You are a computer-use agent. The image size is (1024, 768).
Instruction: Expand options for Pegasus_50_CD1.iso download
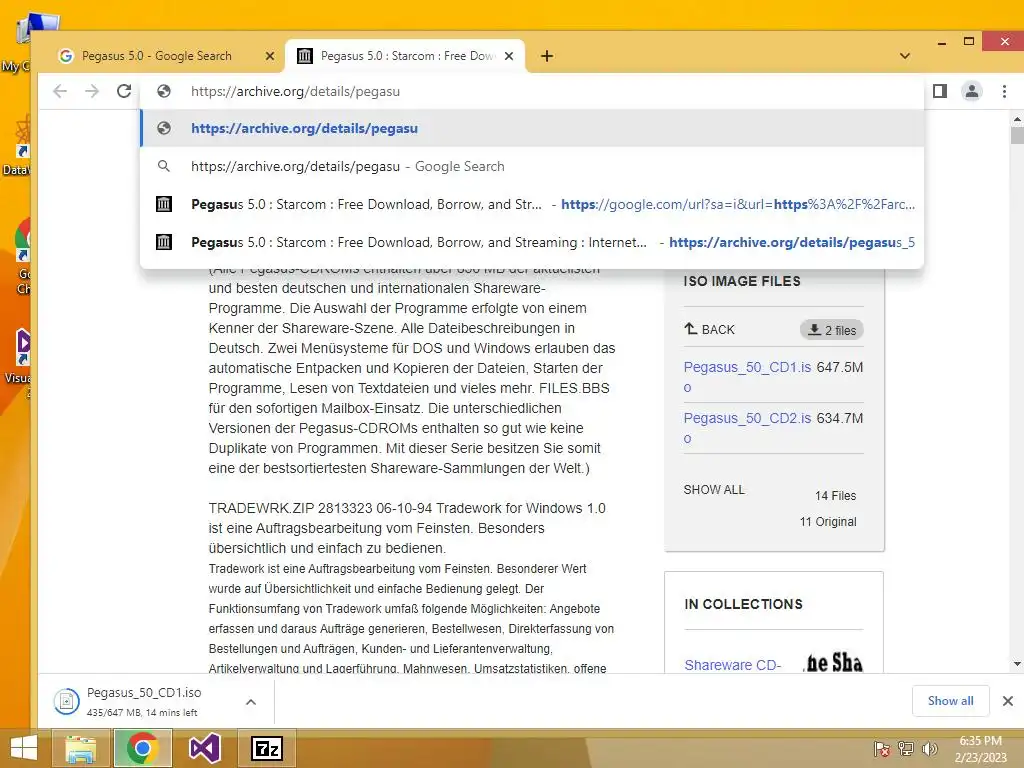(251, 702)
